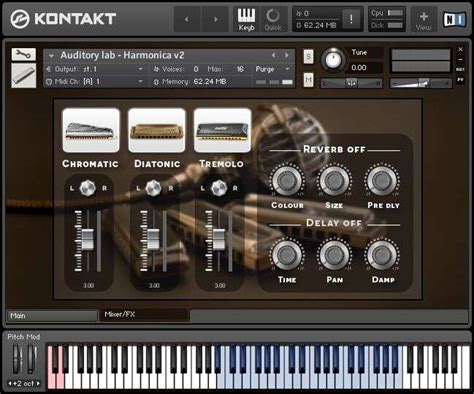Click the Chromatic volume fader

click(x=88, y=239)
